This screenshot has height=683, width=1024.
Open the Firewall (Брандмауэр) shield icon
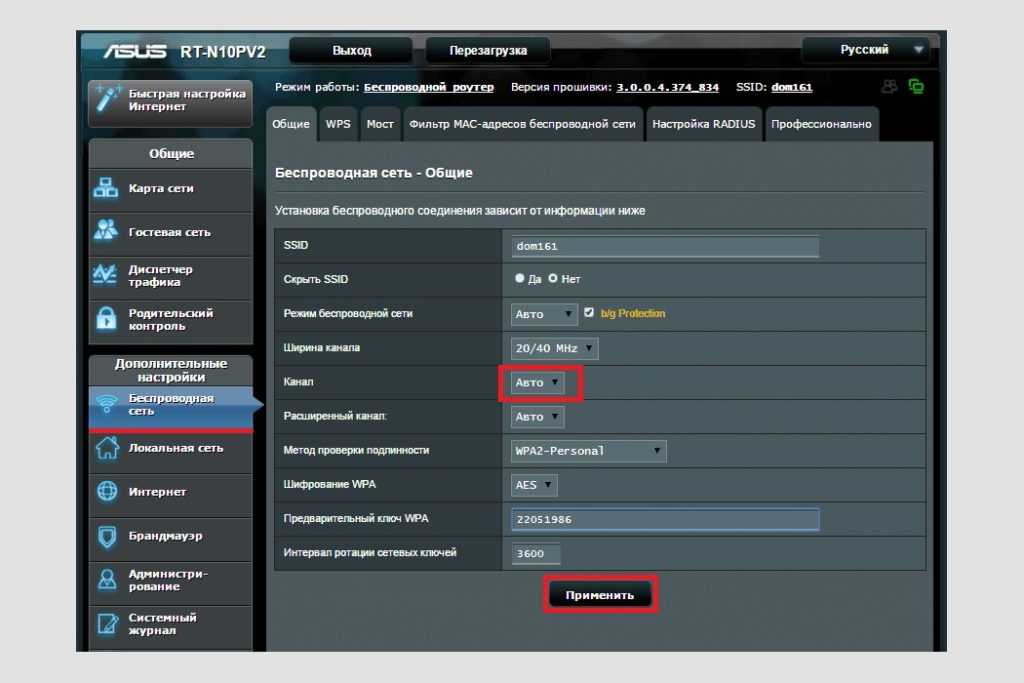(106, 536)
